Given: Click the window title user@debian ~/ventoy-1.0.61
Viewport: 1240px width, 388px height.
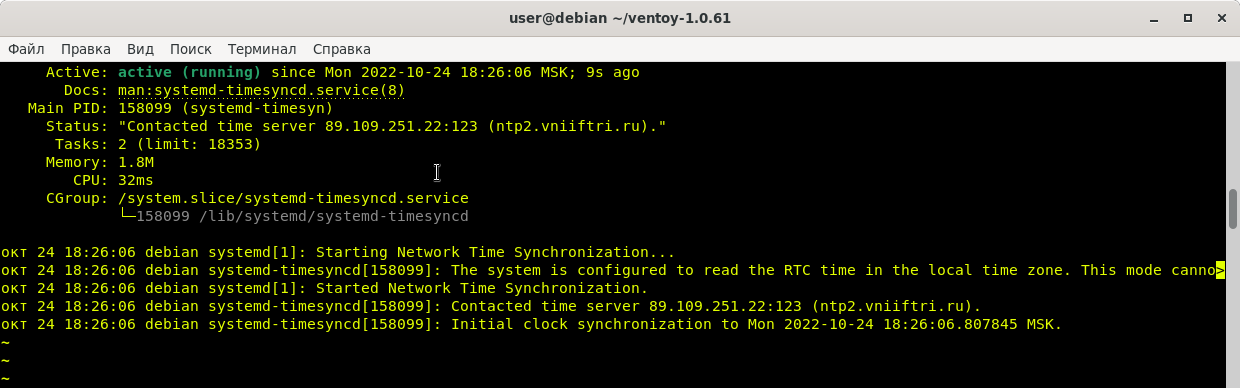Looking at the screenshot, I should [619, 18].
